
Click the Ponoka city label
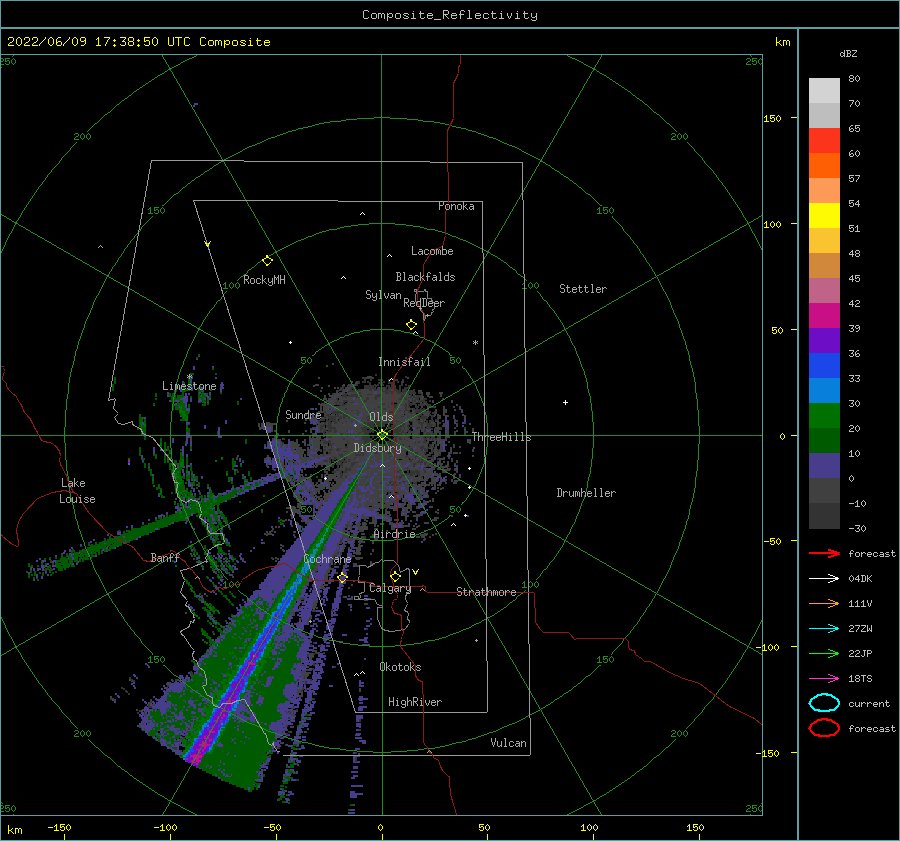coord(456,206)
